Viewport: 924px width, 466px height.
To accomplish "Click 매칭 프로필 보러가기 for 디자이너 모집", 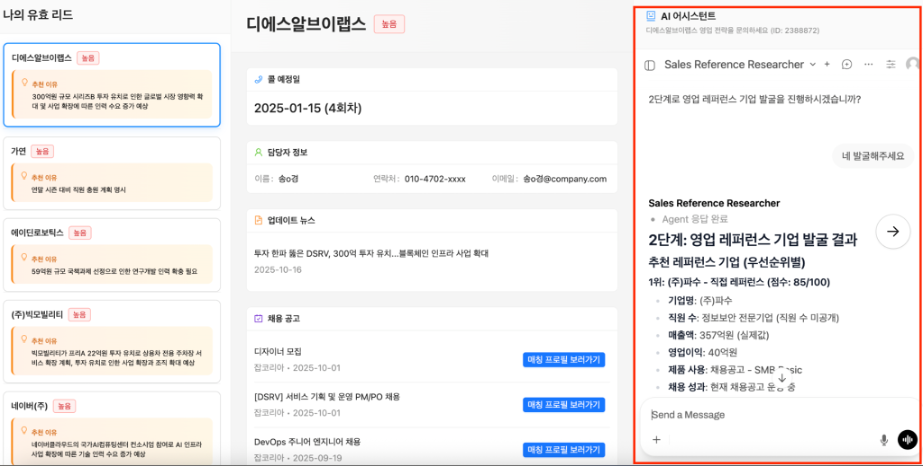I will coord(563,359).
